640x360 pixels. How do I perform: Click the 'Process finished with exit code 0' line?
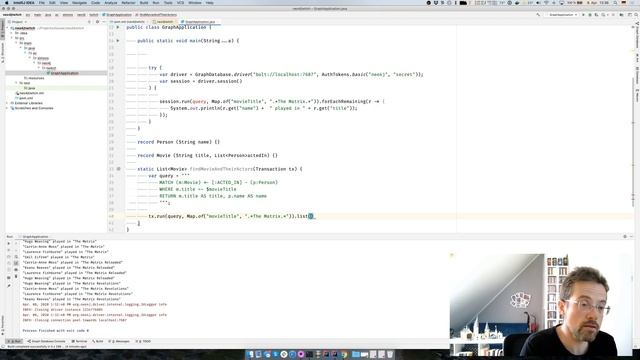coord(56,331)
